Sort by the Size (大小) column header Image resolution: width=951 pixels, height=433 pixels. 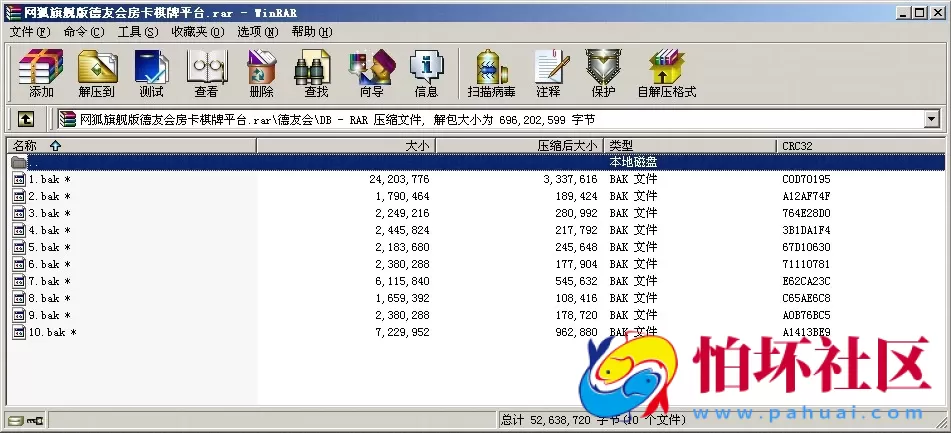pyautogui.click(x=346, y=146)
